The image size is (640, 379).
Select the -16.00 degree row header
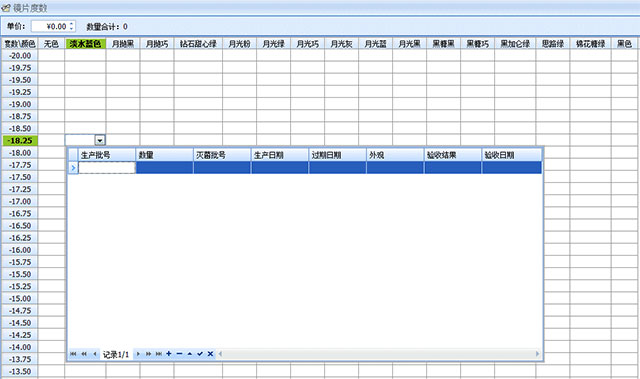point(20,250)
